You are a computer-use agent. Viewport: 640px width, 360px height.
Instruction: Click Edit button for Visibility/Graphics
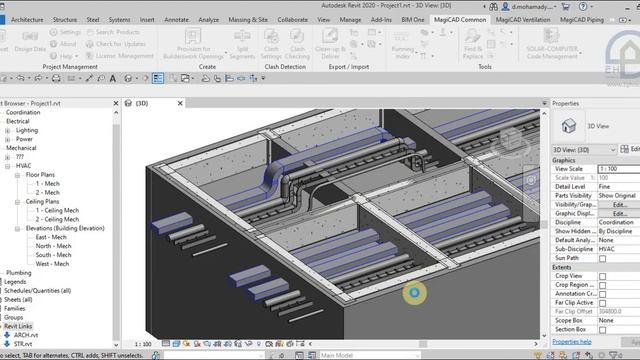pos(619,204)
